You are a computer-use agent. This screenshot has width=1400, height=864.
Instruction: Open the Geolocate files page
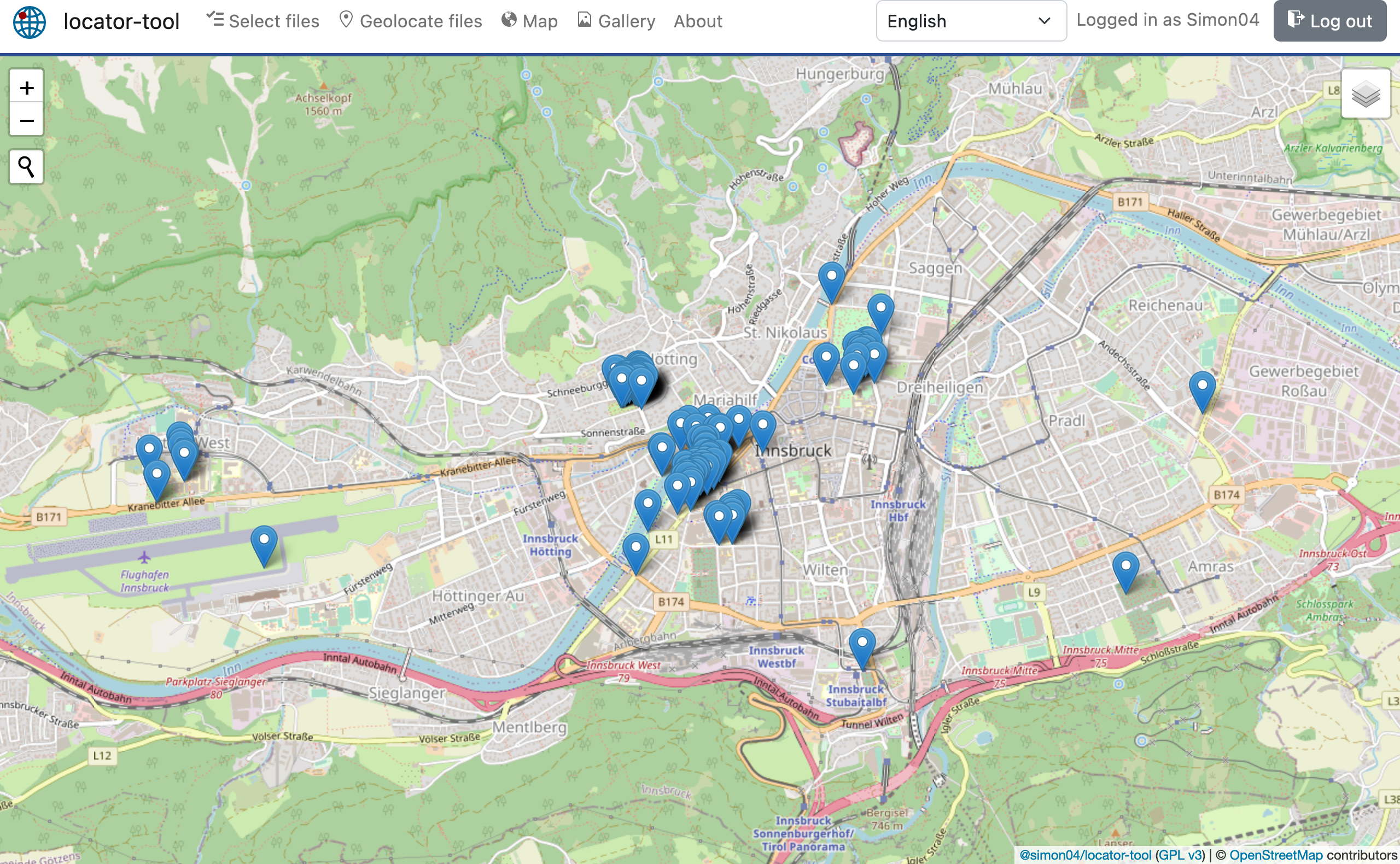tap(410, 21)
